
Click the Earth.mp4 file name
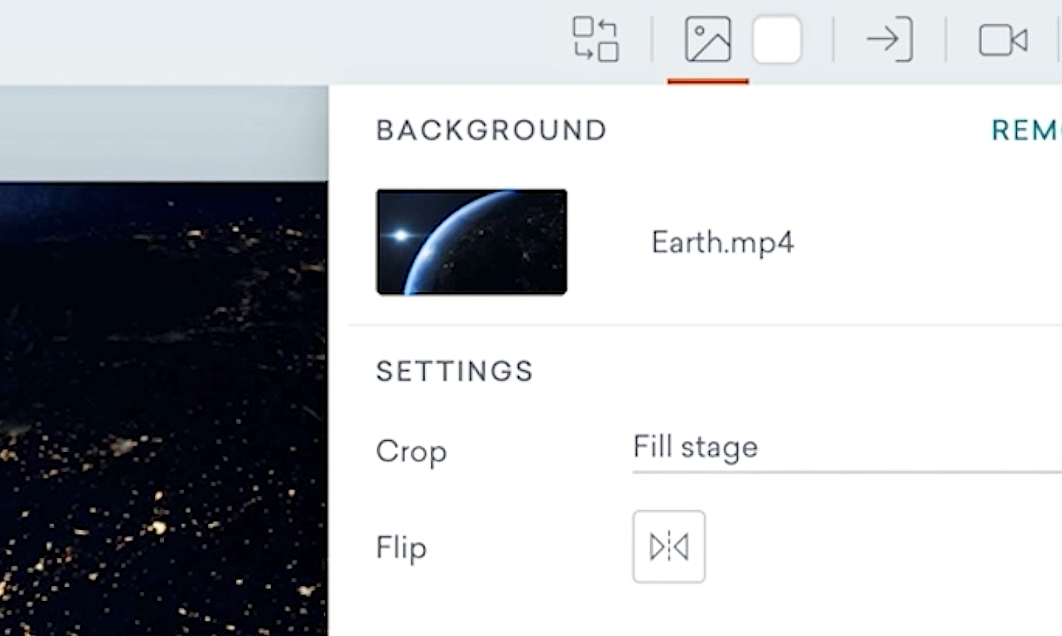(723, 241)
